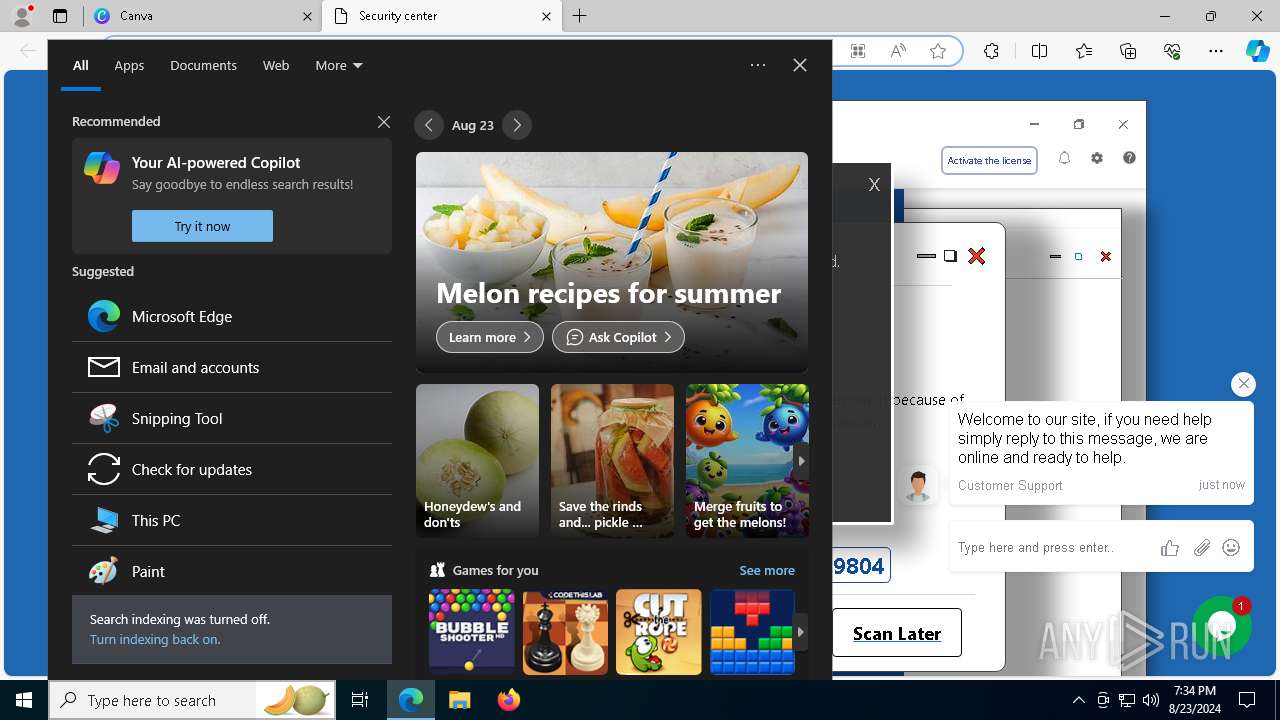Open Microsoft Edge taskbar icon

(411, 700)
